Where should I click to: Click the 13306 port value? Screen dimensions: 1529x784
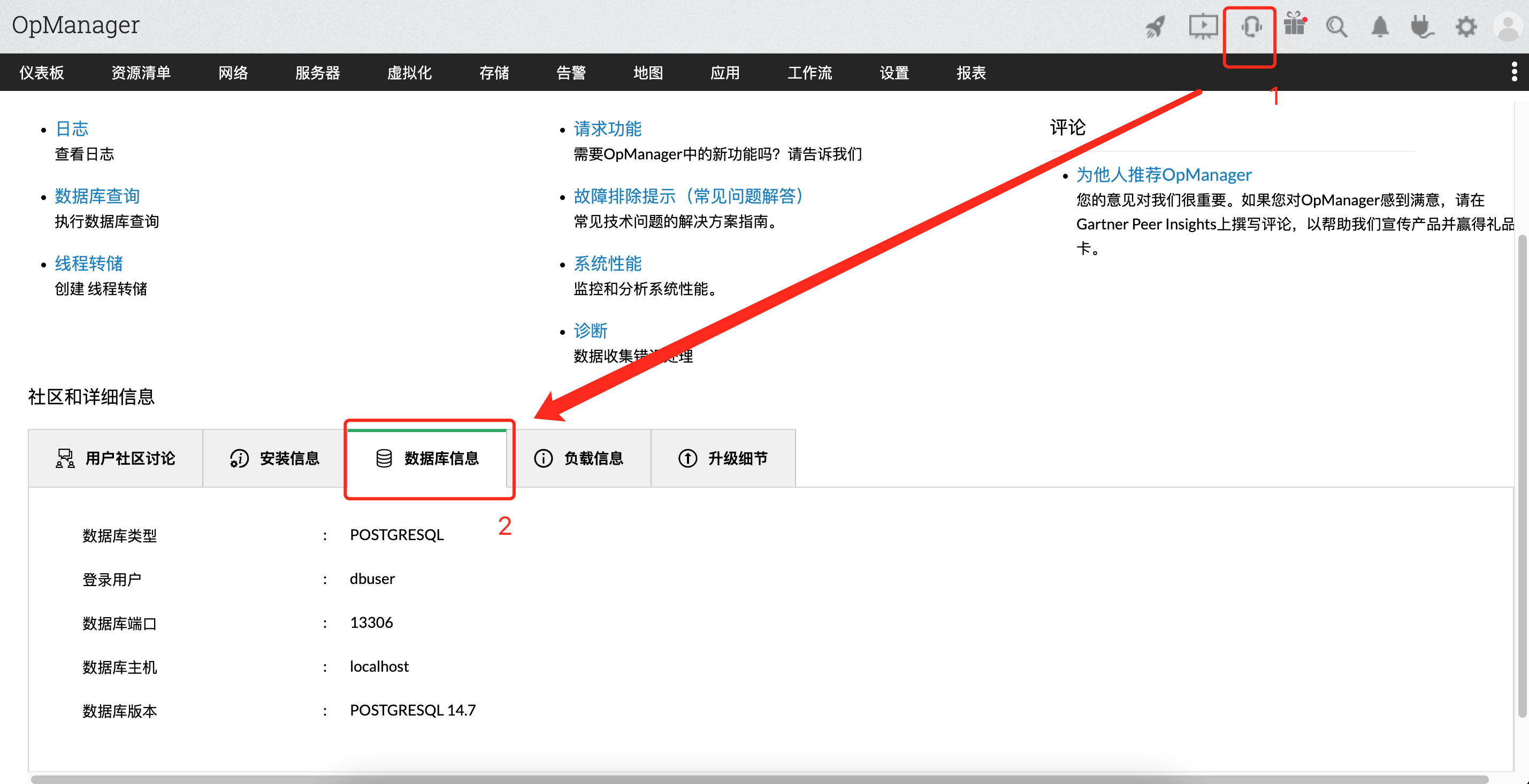coord(372,622)
